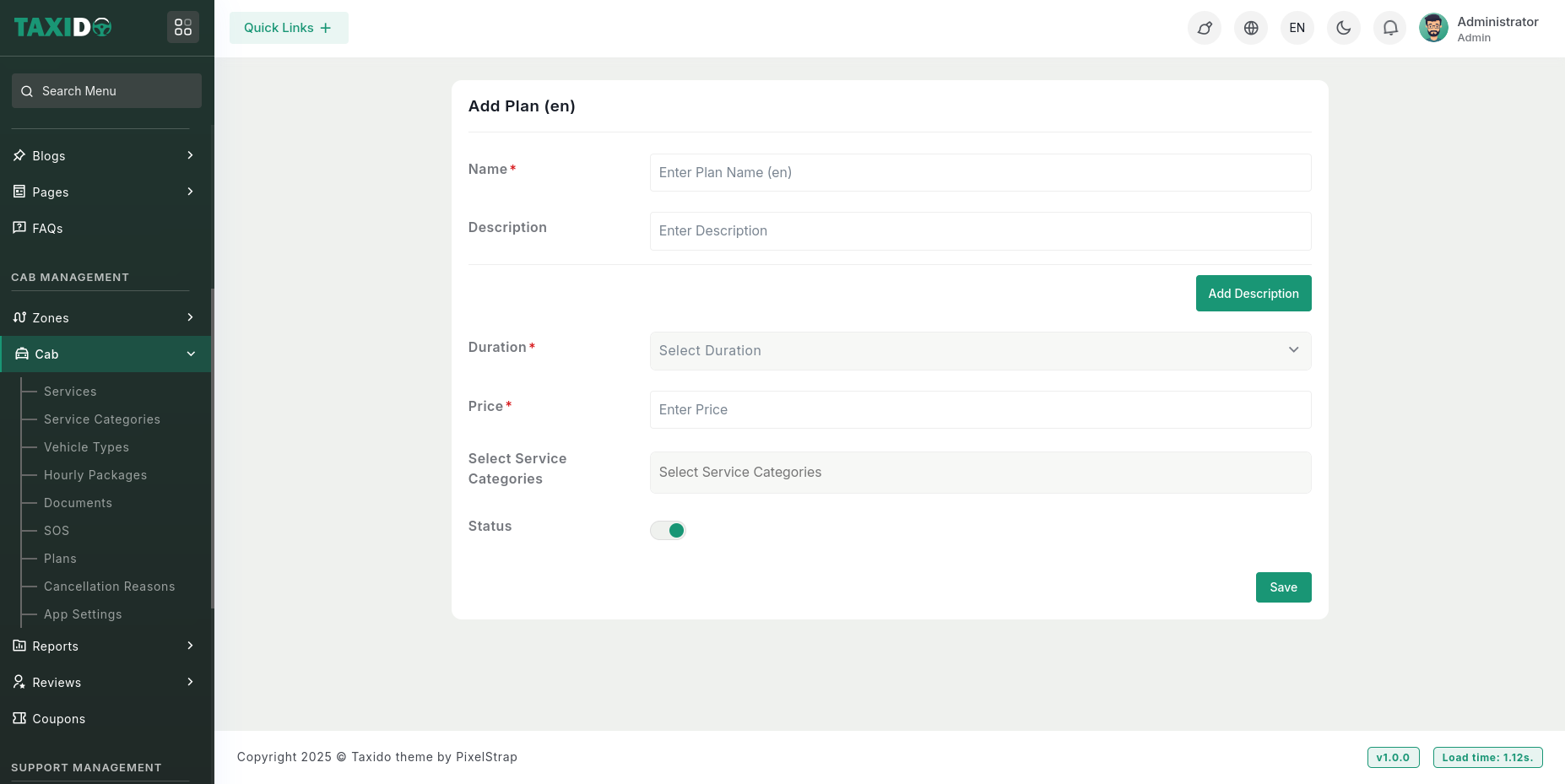The width and height of the screenshot is (1565, 784).
Task: Open notifications bell icon
Action: click(x=1390, y=28)
